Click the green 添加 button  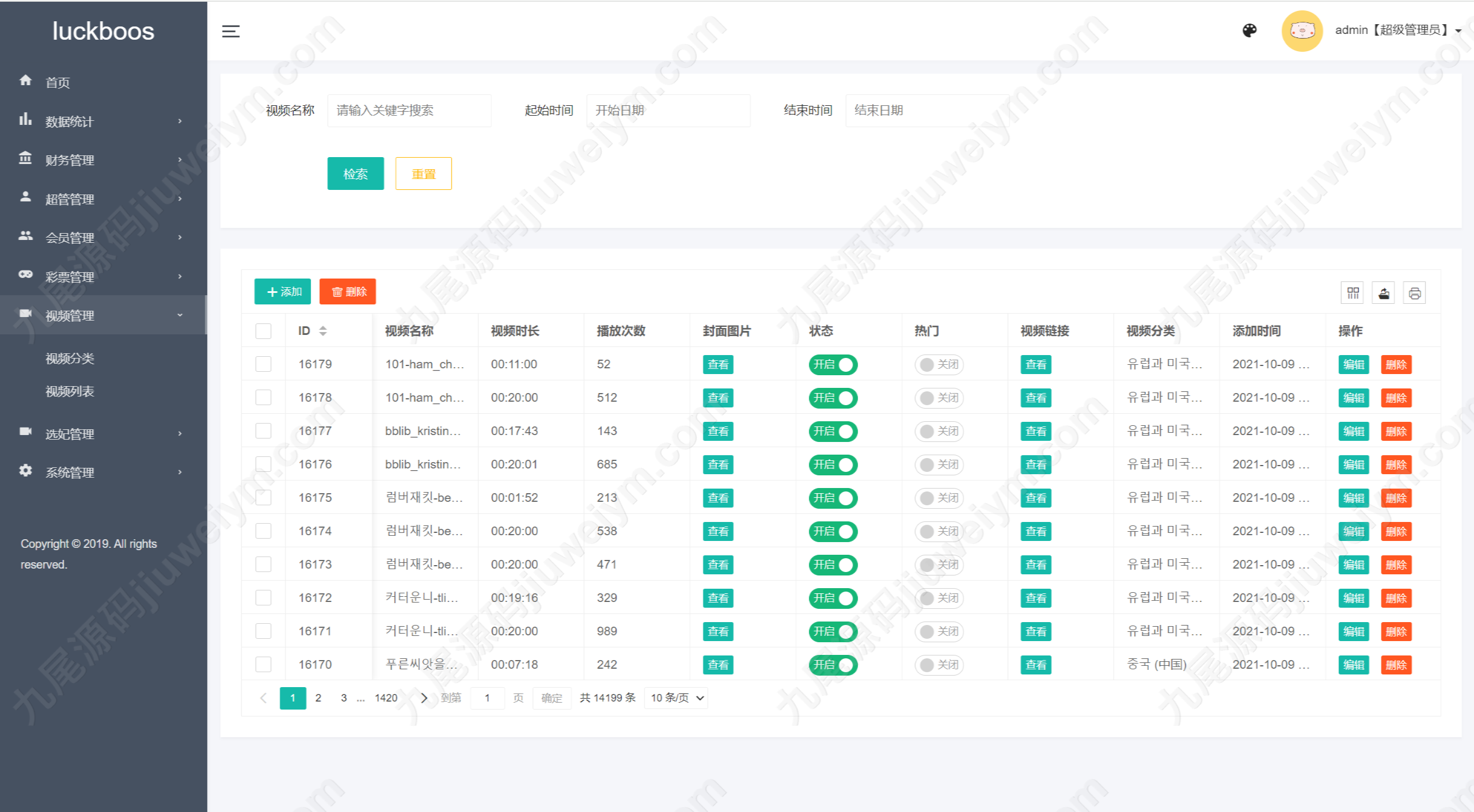(x=283, y=292)
